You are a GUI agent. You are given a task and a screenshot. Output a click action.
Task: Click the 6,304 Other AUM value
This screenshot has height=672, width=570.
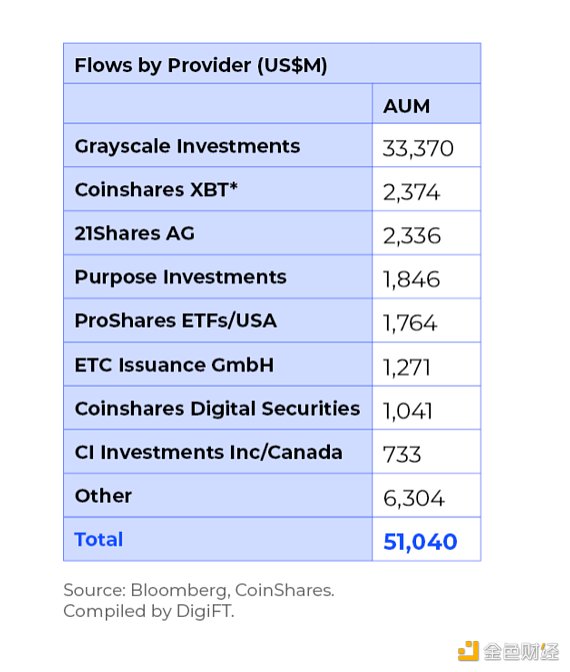pyautogui.click(x=414, y=498)
